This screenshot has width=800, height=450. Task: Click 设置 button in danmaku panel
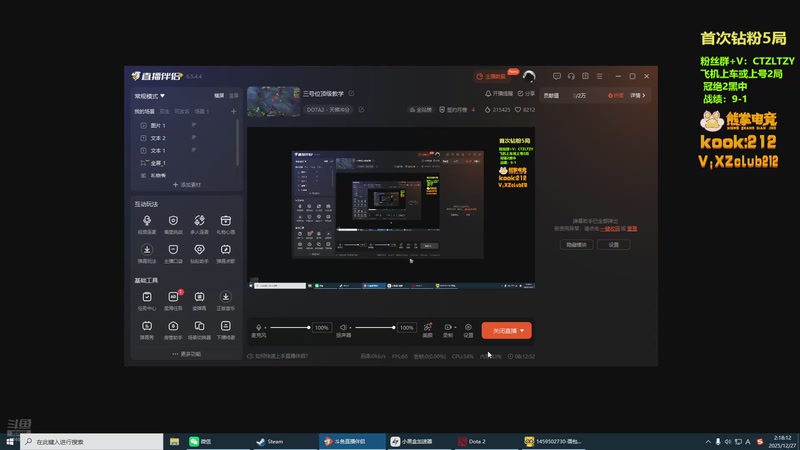[x=614, y=245]
